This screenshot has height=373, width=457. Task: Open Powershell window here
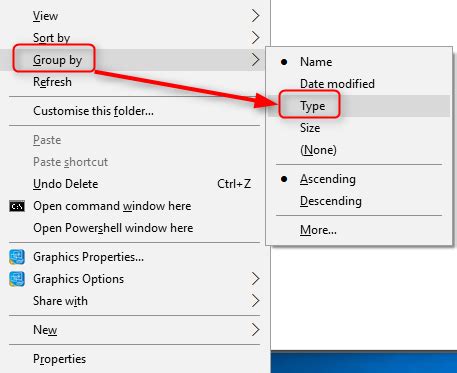tap(134, 228)
